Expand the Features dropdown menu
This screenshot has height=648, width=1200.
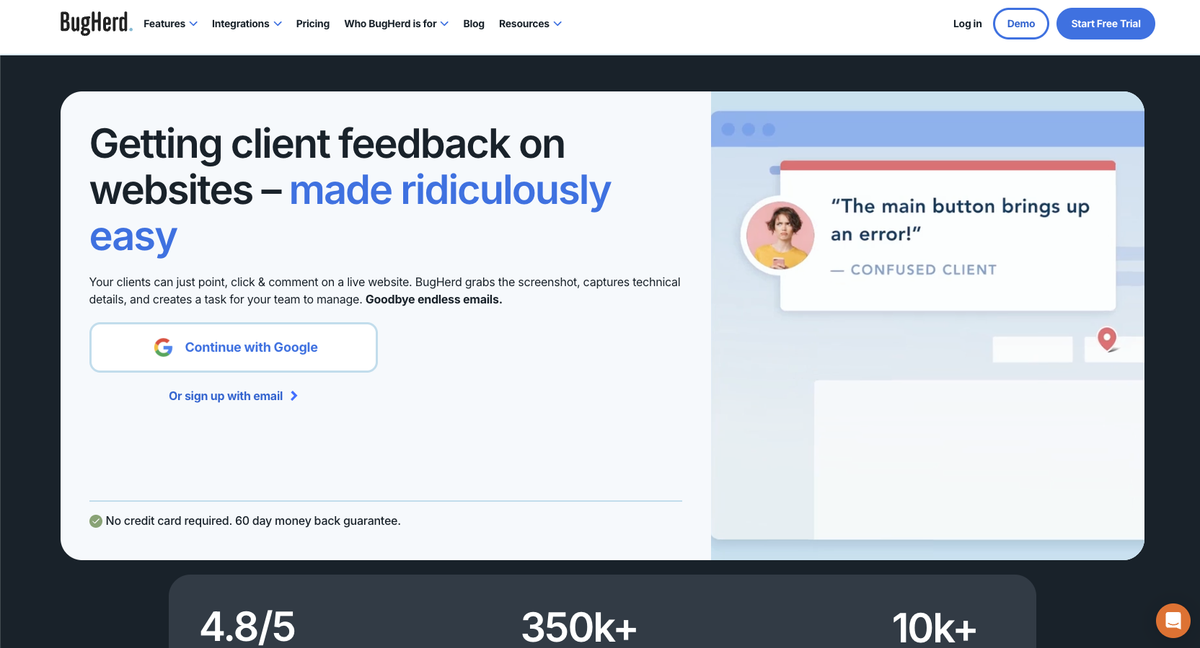click(x=170, y=24)
